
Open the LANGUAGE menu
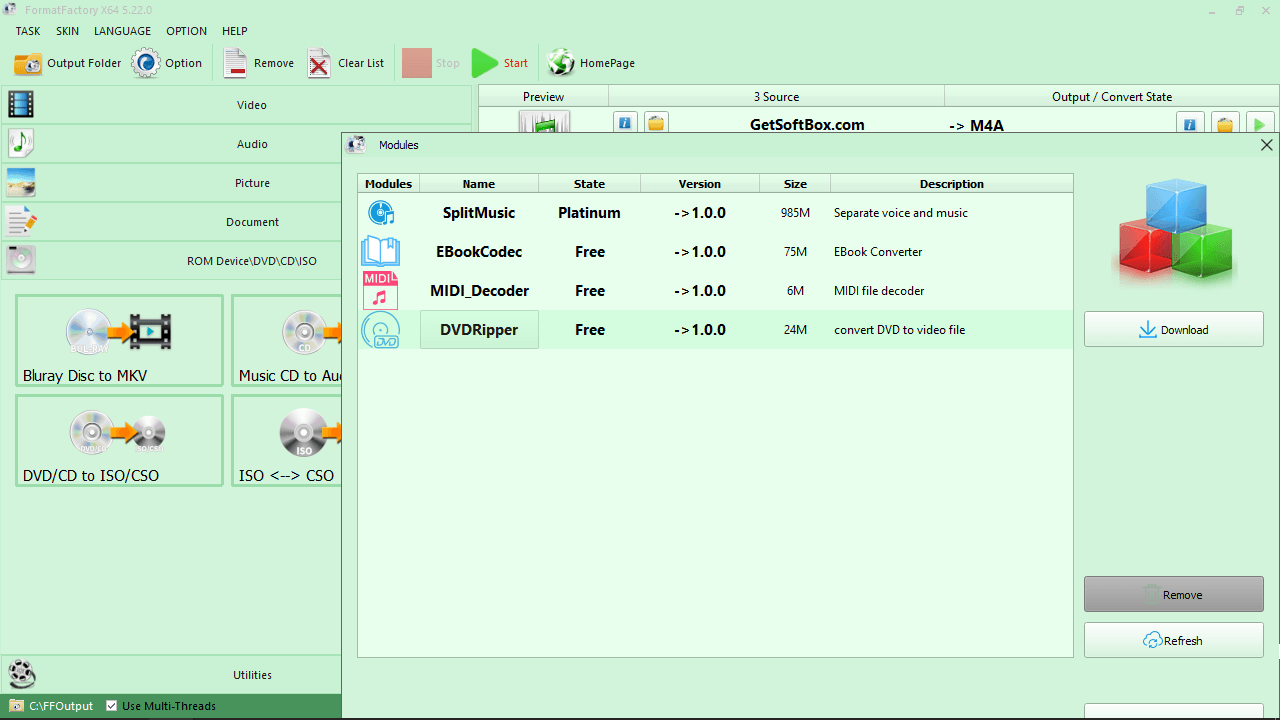tap(122, 31)
